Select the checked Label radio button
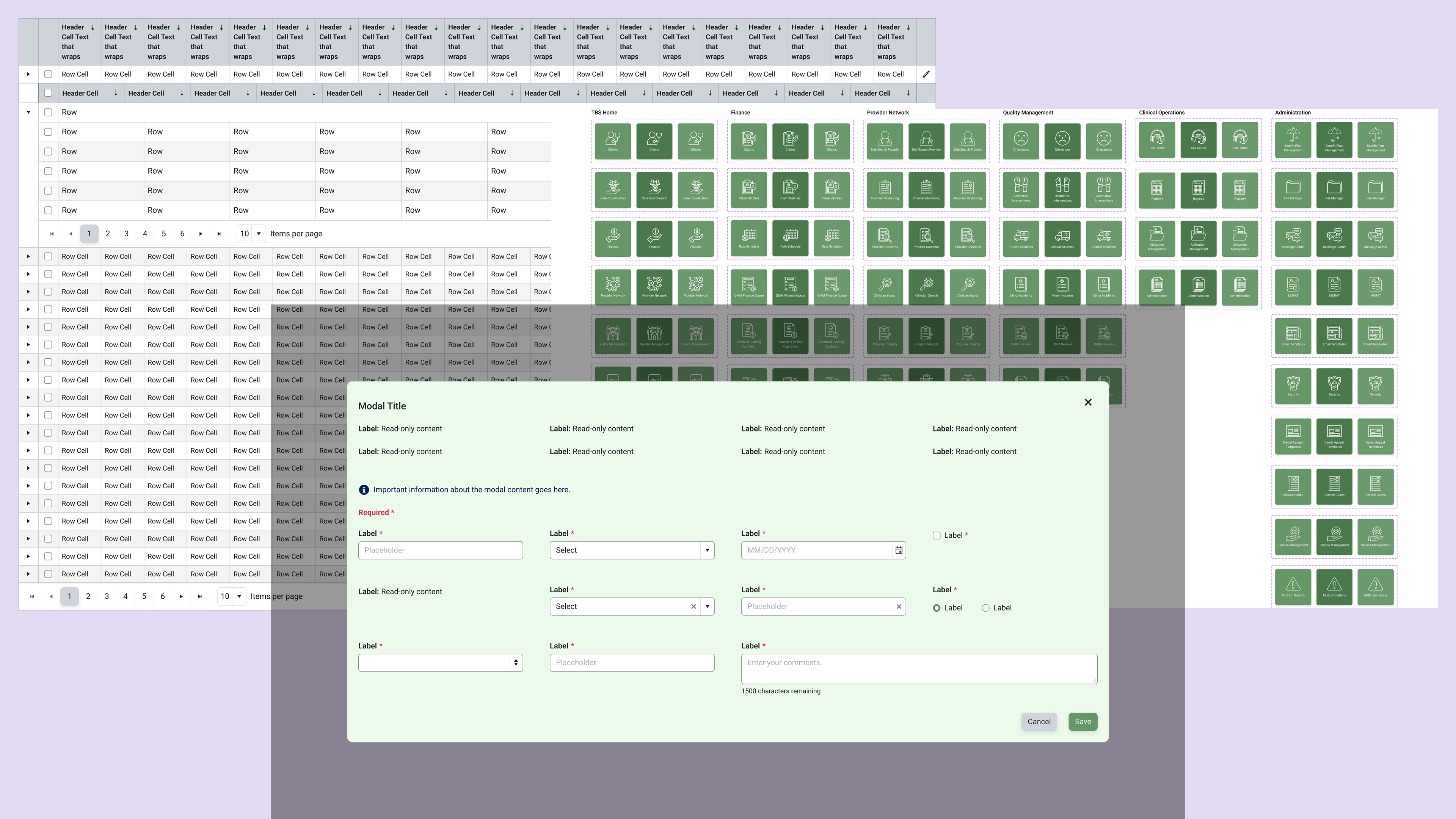 pyautogui.click(x=937, y=607)
